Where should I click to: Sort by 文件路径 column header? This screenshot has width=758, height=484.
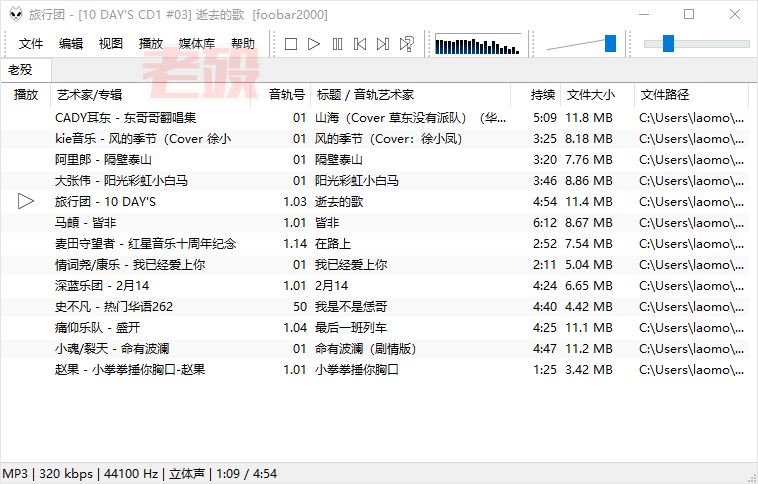[691, 95]
